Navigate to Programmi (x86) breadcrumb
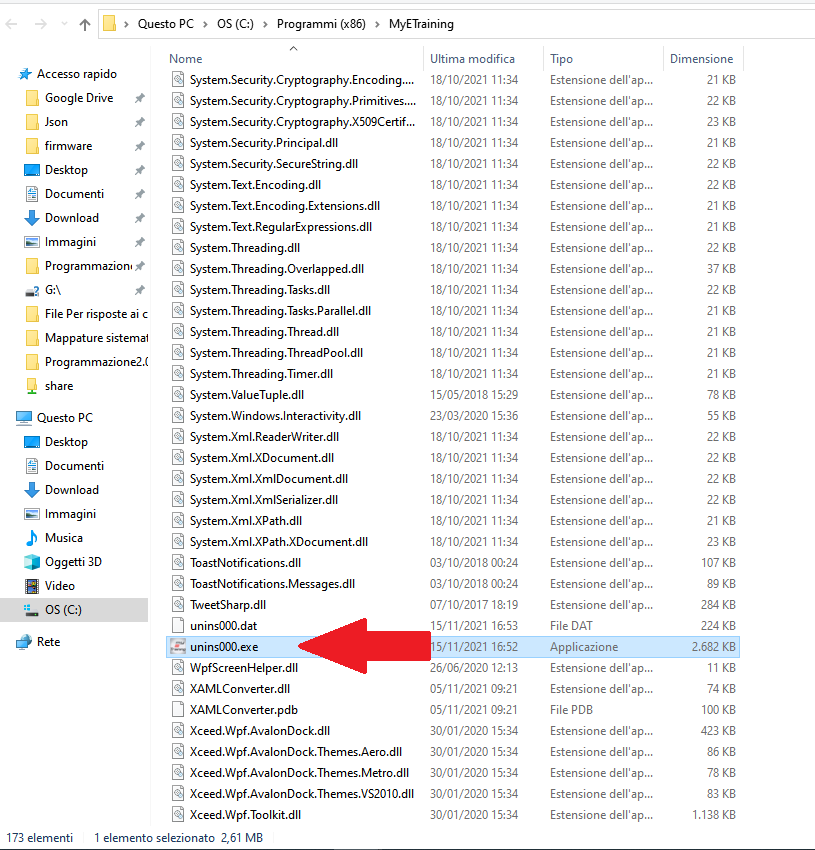This screenshot has width=815, height=850. tap(321, 25)
